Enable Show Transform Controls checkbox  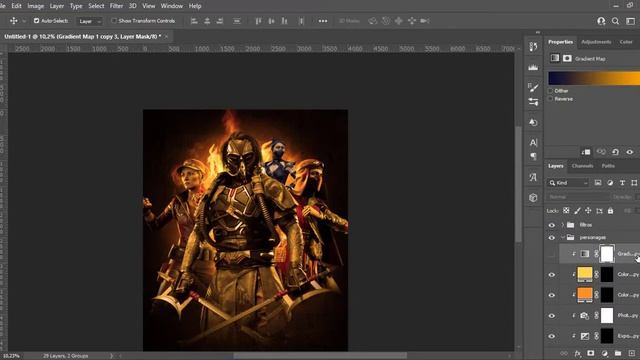point(114,20)
